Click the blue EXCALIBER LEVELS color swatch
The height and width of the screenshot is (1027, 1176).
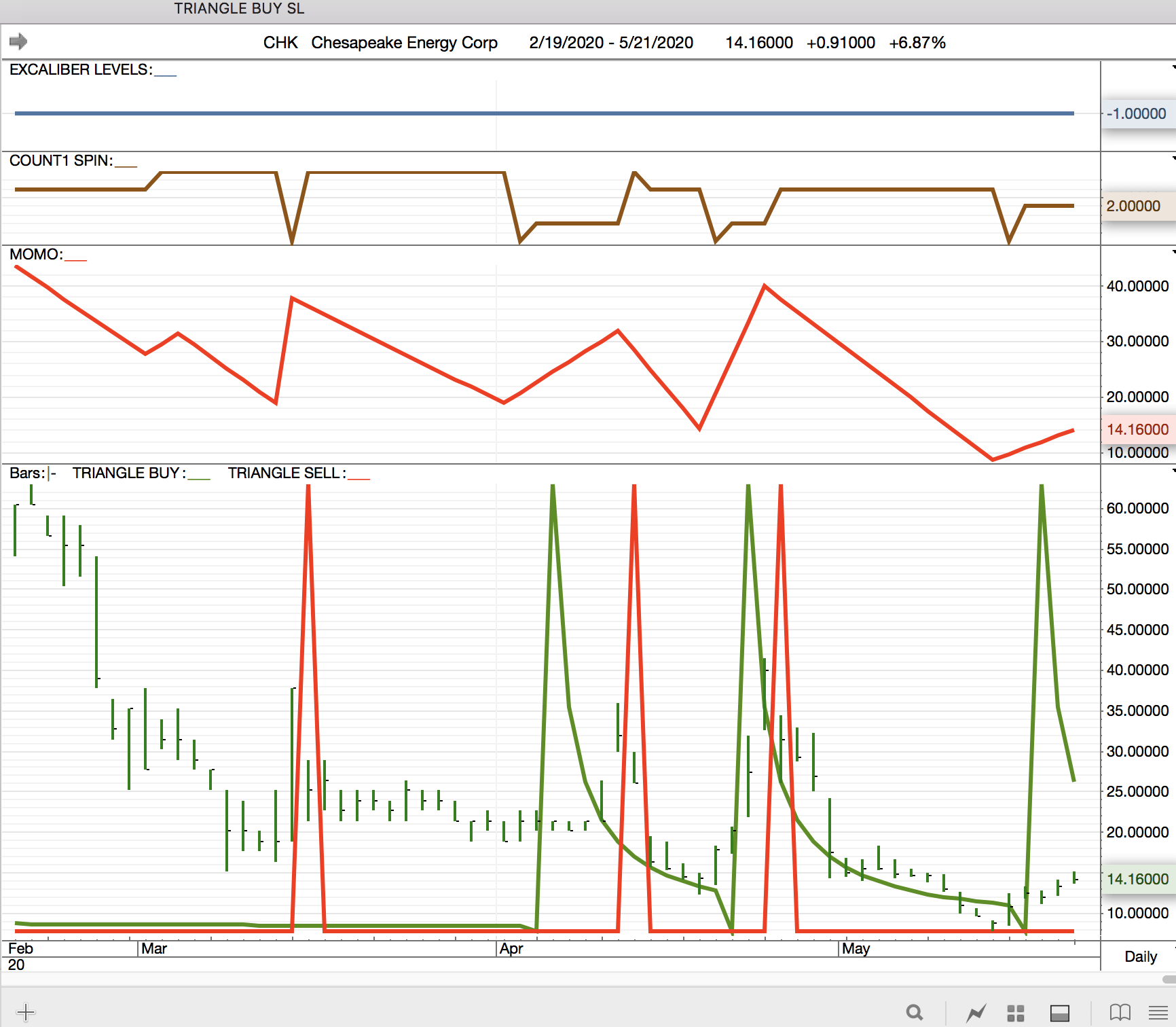(166, 75)
